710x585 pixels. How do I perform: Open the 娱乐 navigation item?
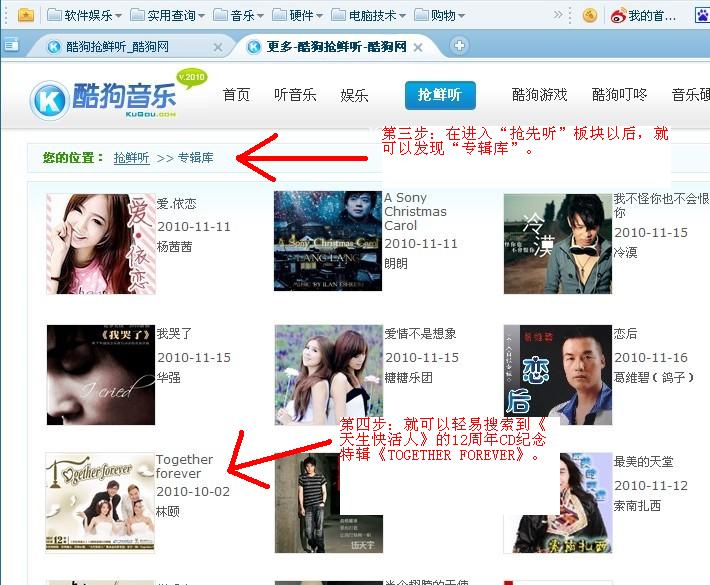point(354,96)
